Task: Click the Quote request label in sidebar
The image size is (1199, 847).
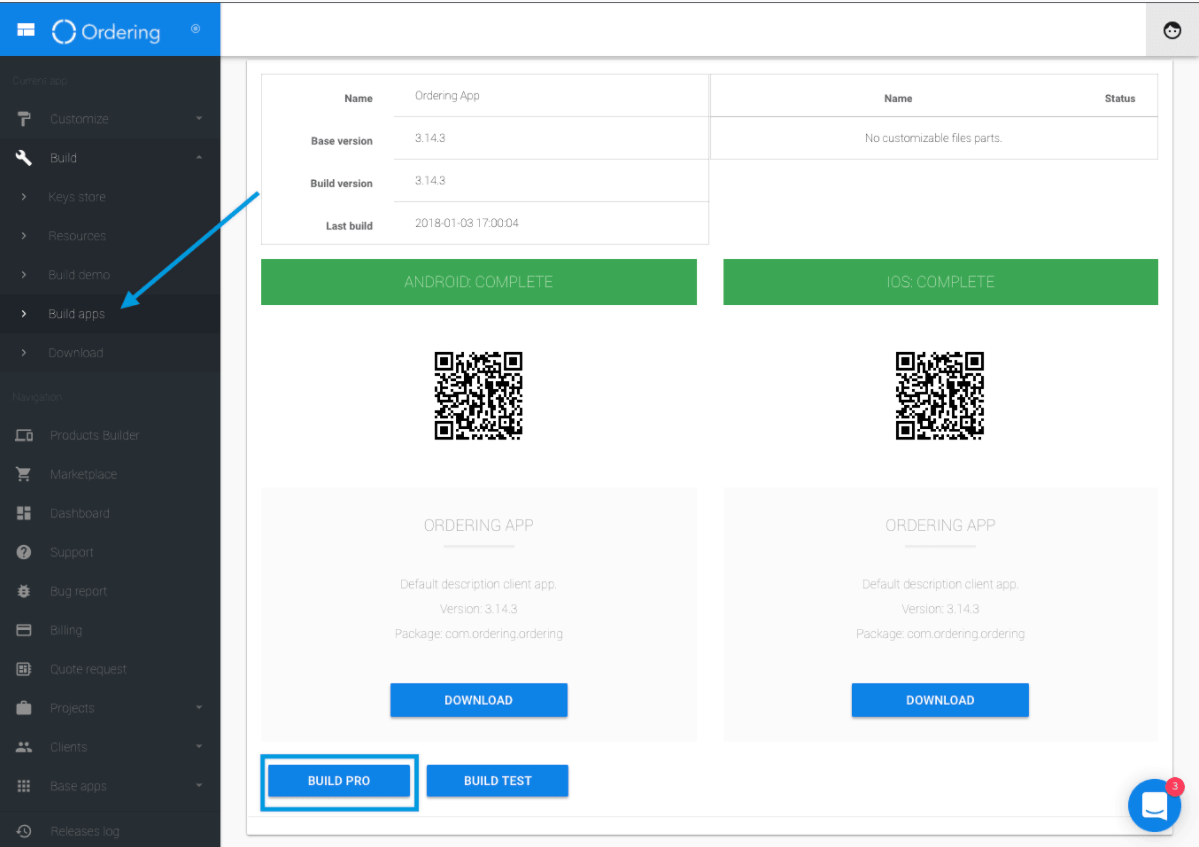Action: click(88, 670)
